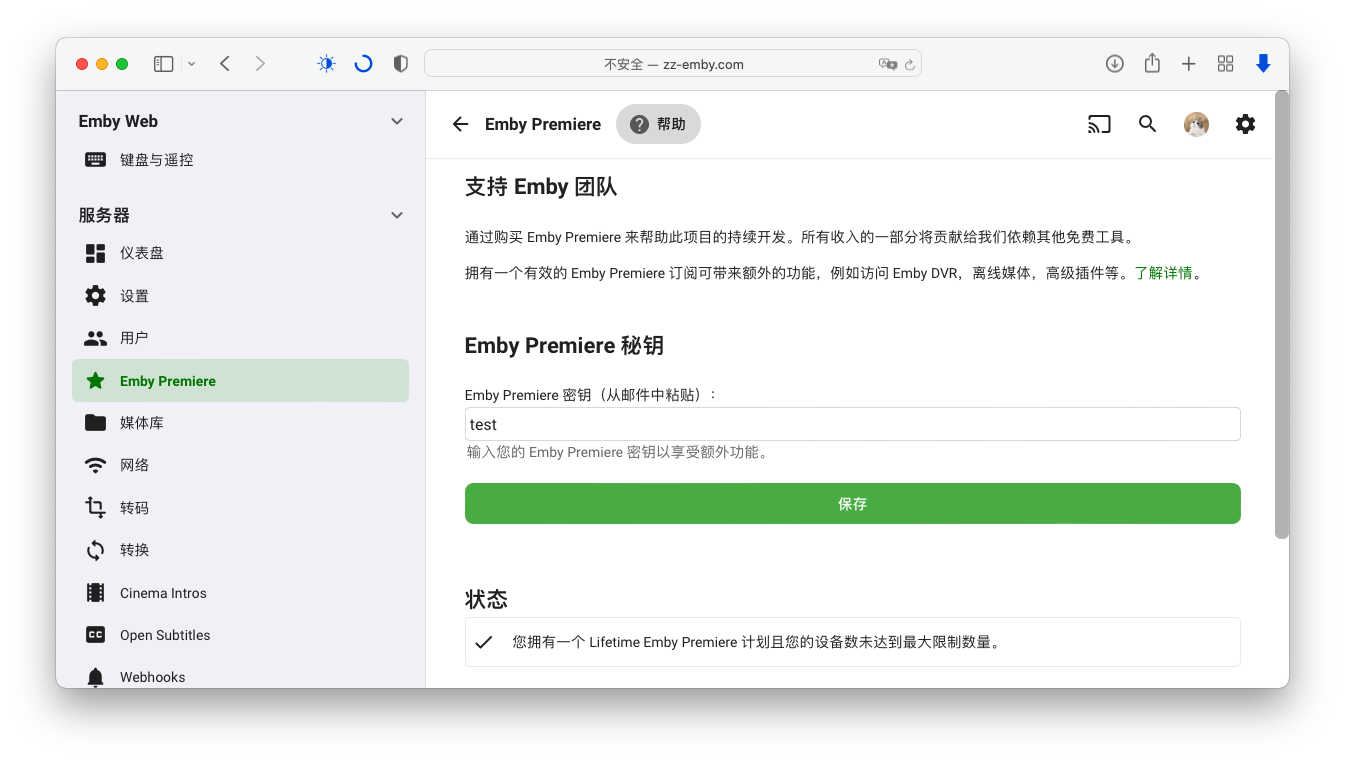Click the paragraph starting with 通过购买 Emby Premiere
The width and height of the screenshot is (1345, 762).
[800, 237]
